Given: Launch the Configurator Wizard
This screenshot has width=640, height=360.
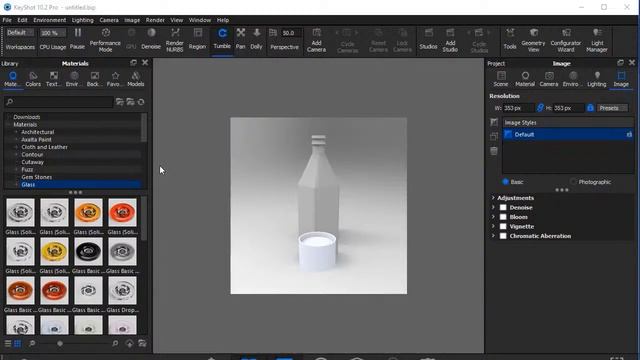Looking at the screenshot, I should 566,40.
